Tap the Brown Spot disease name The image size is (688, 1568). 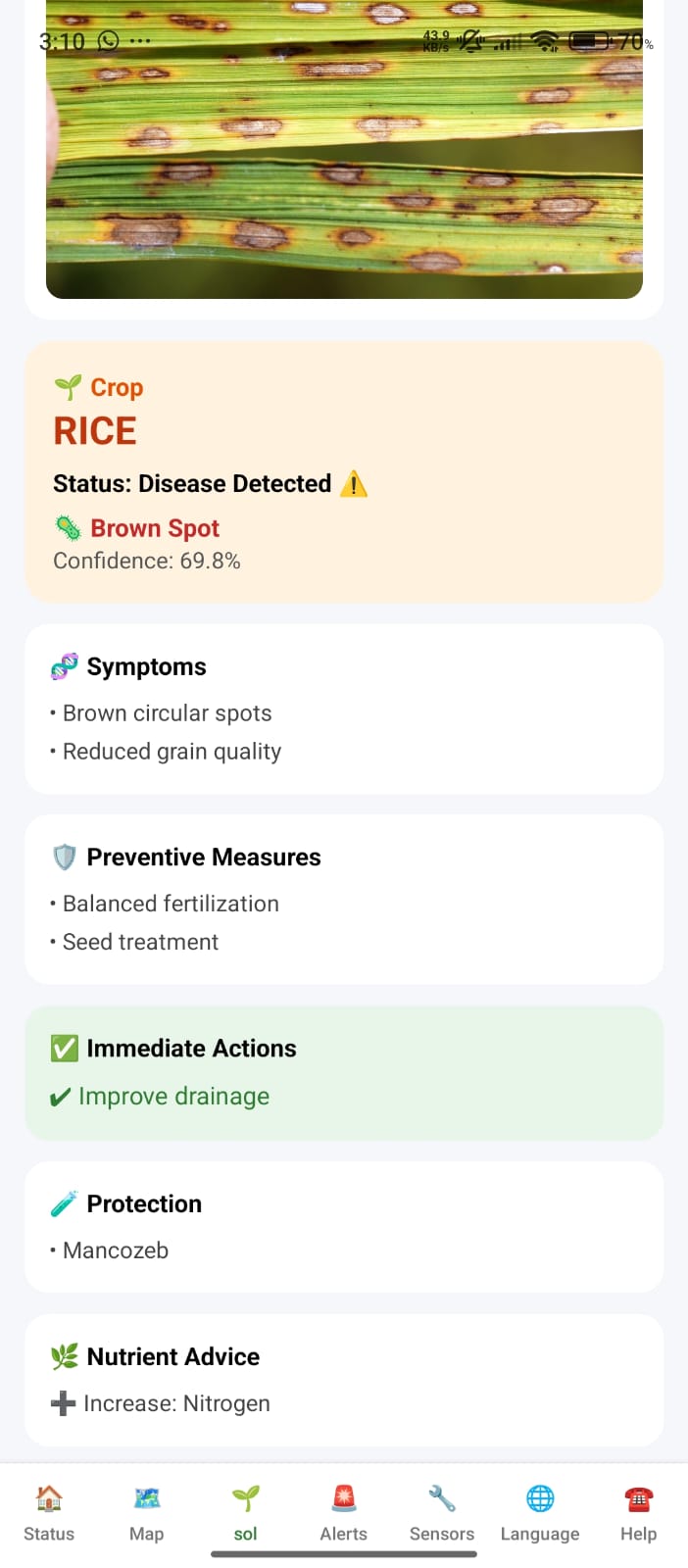(155, 528)
